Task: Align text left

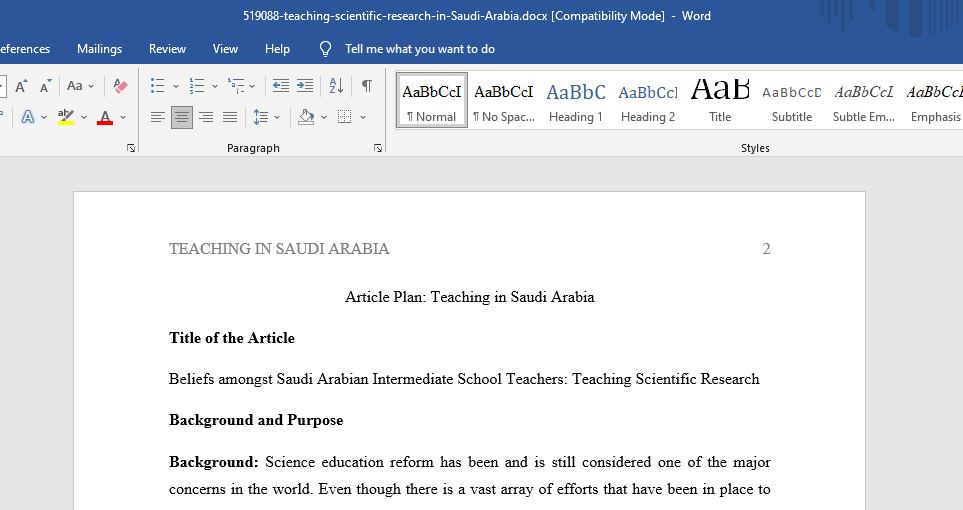Action: click(x=158, y=117)
